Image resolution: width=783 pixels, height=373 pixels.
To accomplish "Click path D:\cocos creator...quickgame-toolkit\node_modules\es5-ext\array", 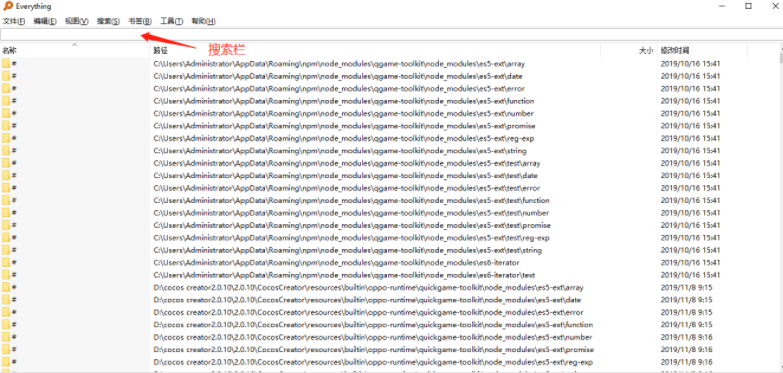I will (x=368, y=288).
